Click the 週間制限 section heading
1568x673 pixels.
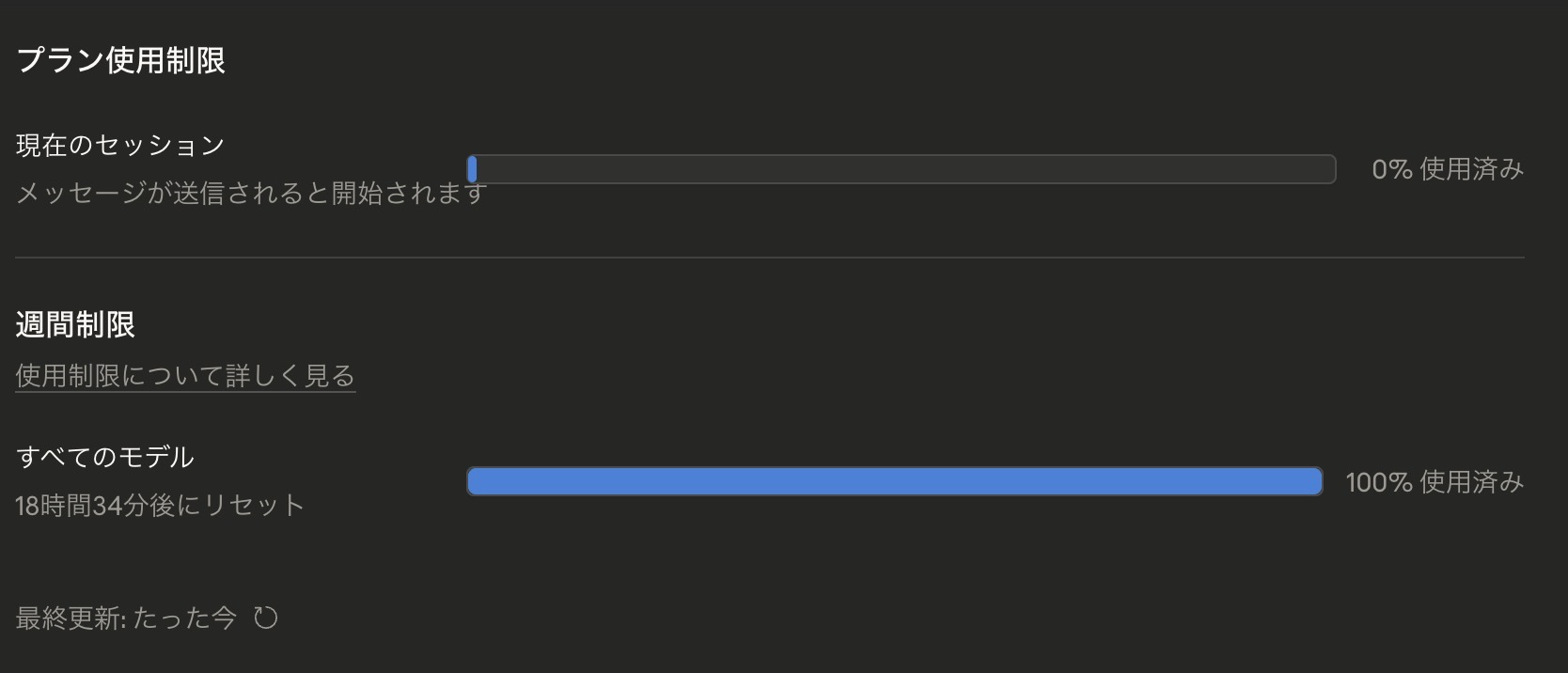(75, 325)
